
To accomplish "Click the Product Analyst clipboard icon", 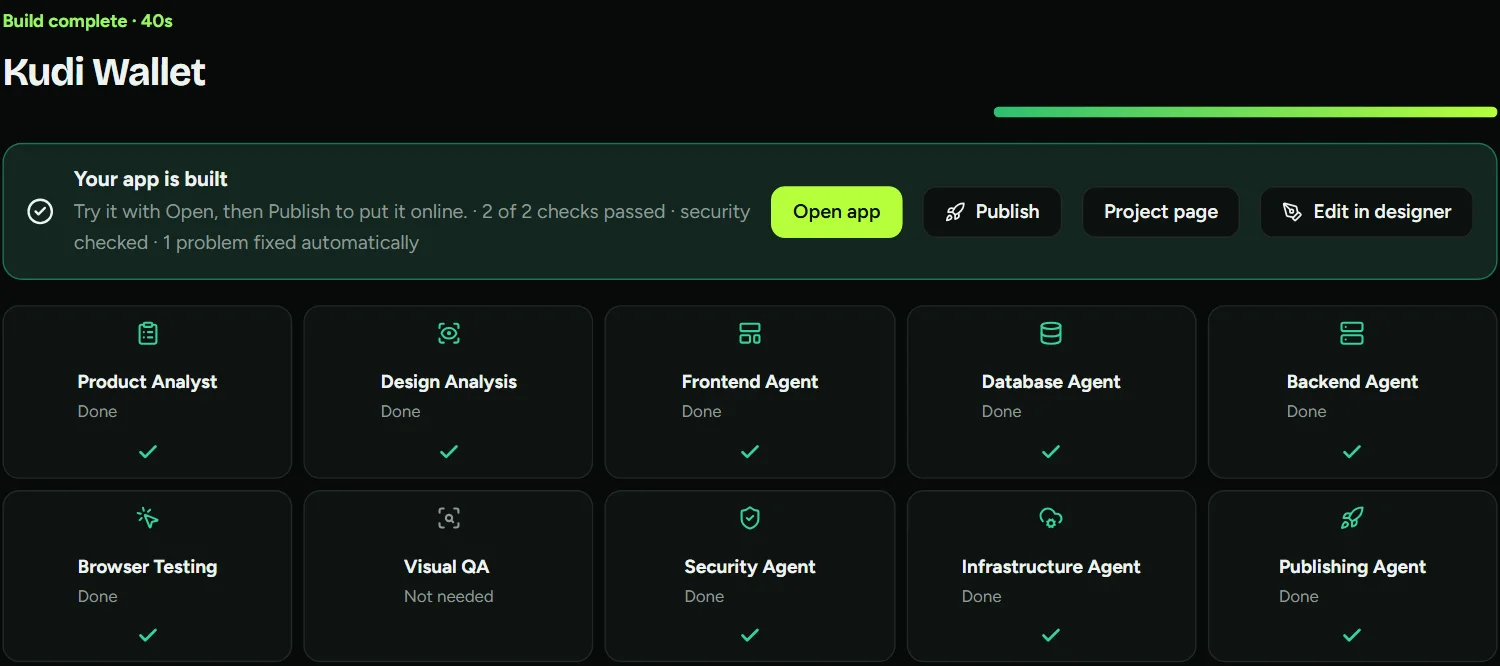I will 148,333.
